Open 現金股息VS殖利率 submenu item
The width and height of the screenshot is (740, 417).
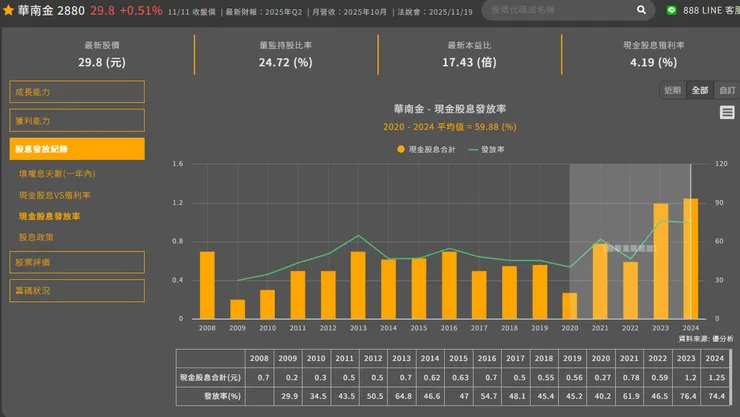click(x=54, y=195)
